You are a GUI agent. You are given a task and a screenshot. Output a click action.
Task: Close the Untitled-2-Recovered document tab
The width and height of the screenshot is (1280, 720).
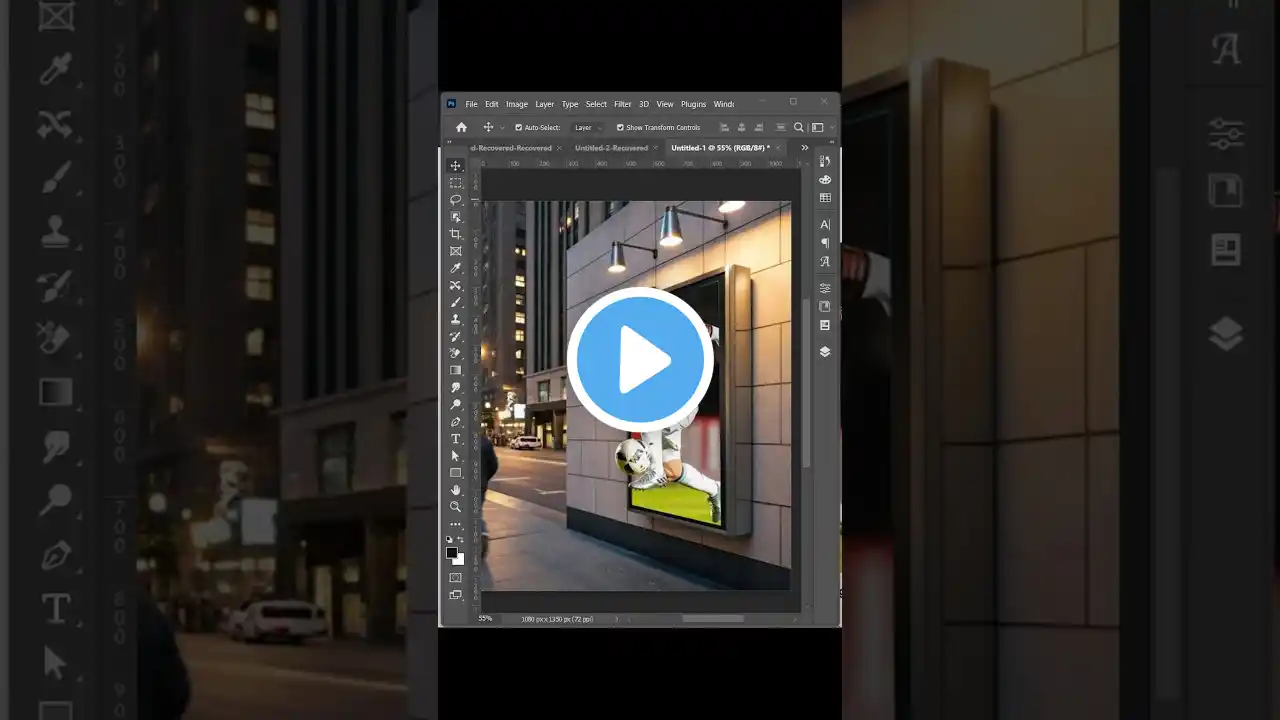tap(656, 148)
